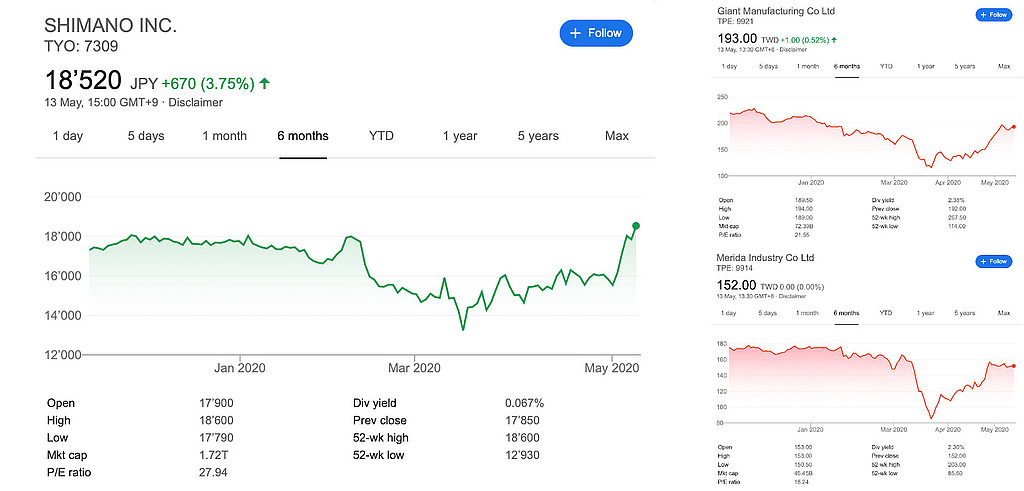Click the green endpoint dot on Shimano chart

point(637,226)
